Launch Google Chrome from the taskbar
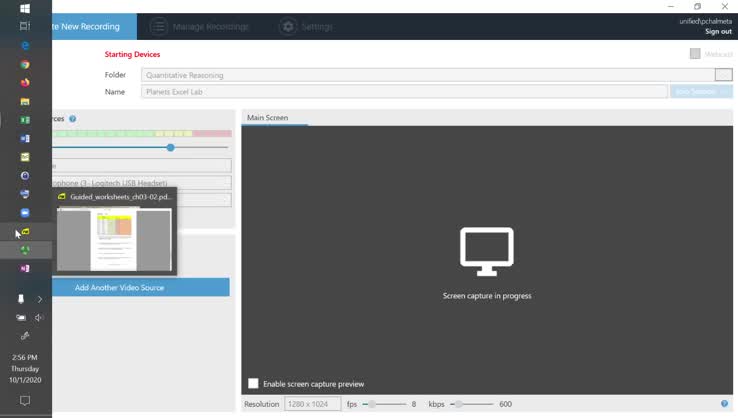This screenshot has height=418, width=738. [x=25, y=64]
